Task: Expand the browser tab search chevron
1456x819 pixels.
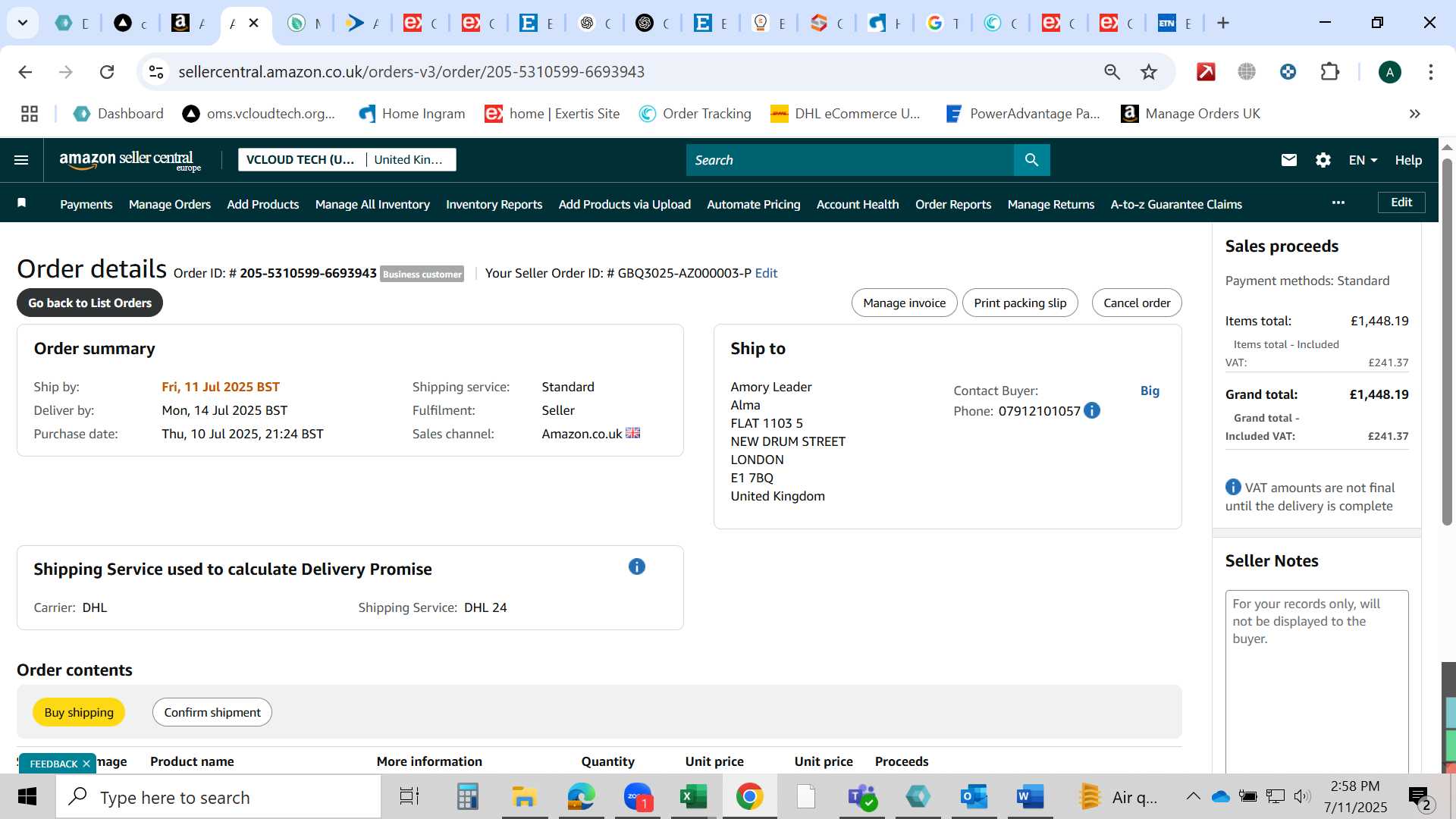Action: [23, 23]
